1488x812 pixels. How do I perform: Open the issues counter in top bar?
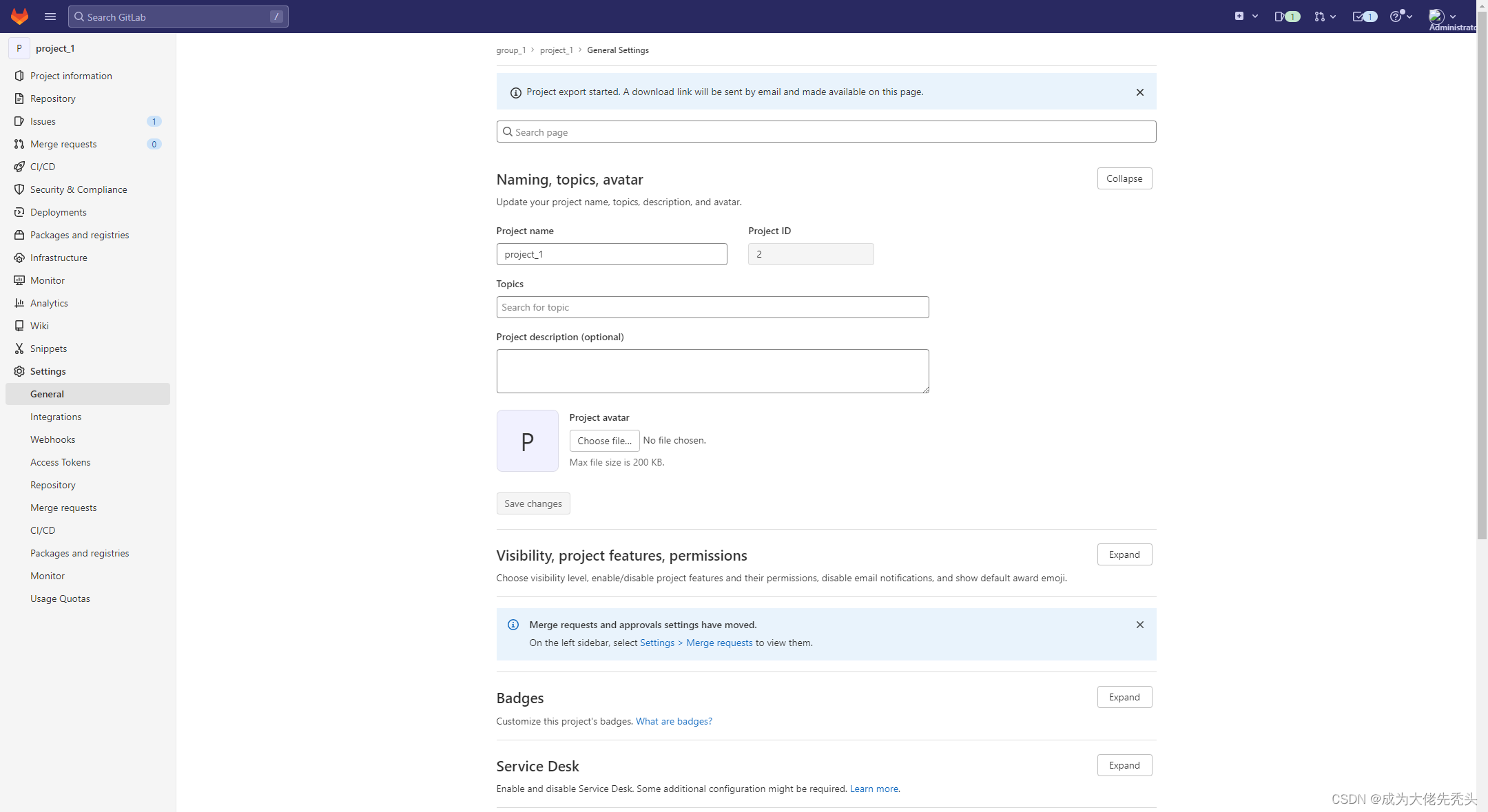click(x=1286, y=17)
